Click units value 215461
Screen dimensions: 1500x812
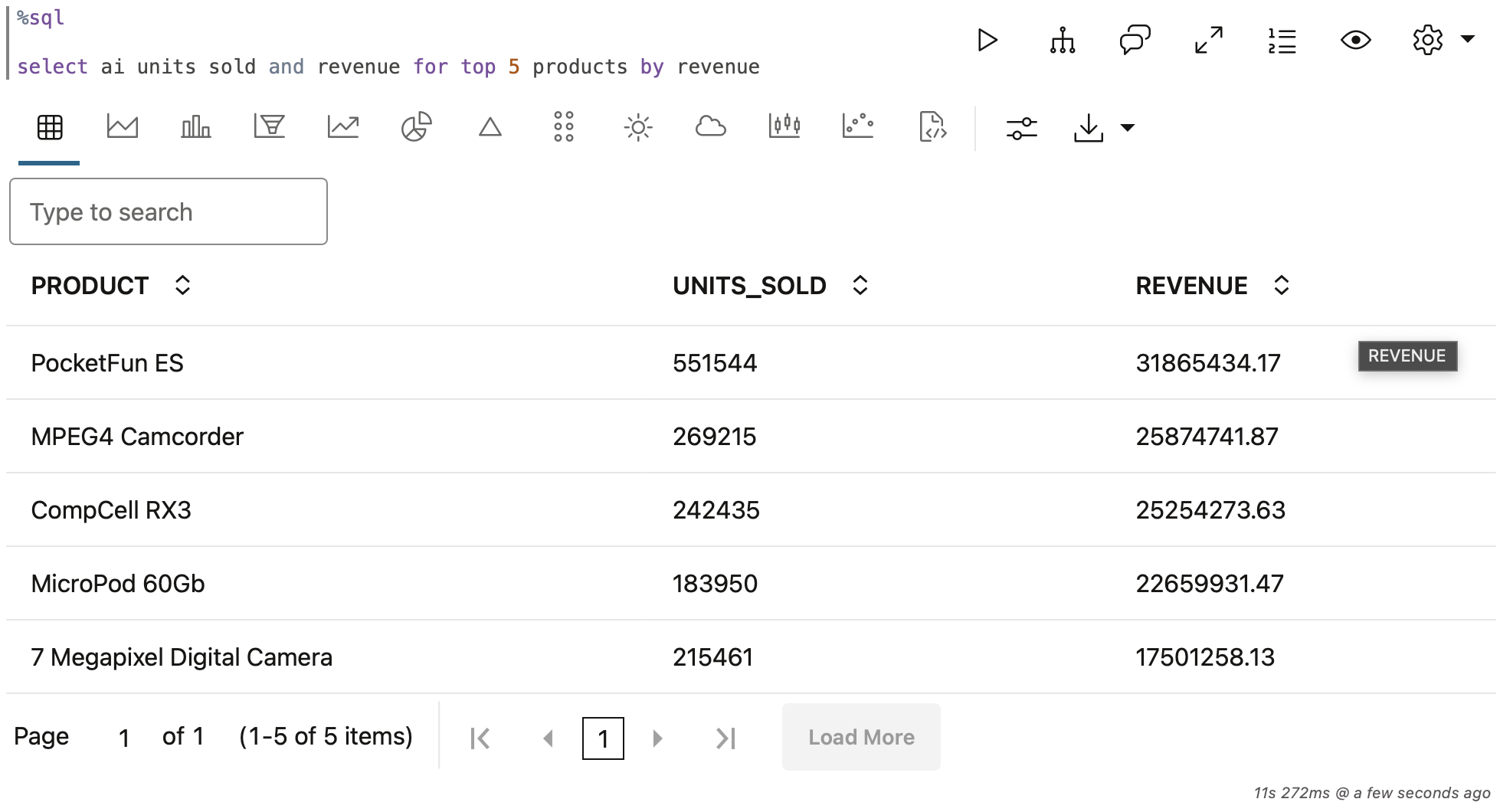coord(713,657)
